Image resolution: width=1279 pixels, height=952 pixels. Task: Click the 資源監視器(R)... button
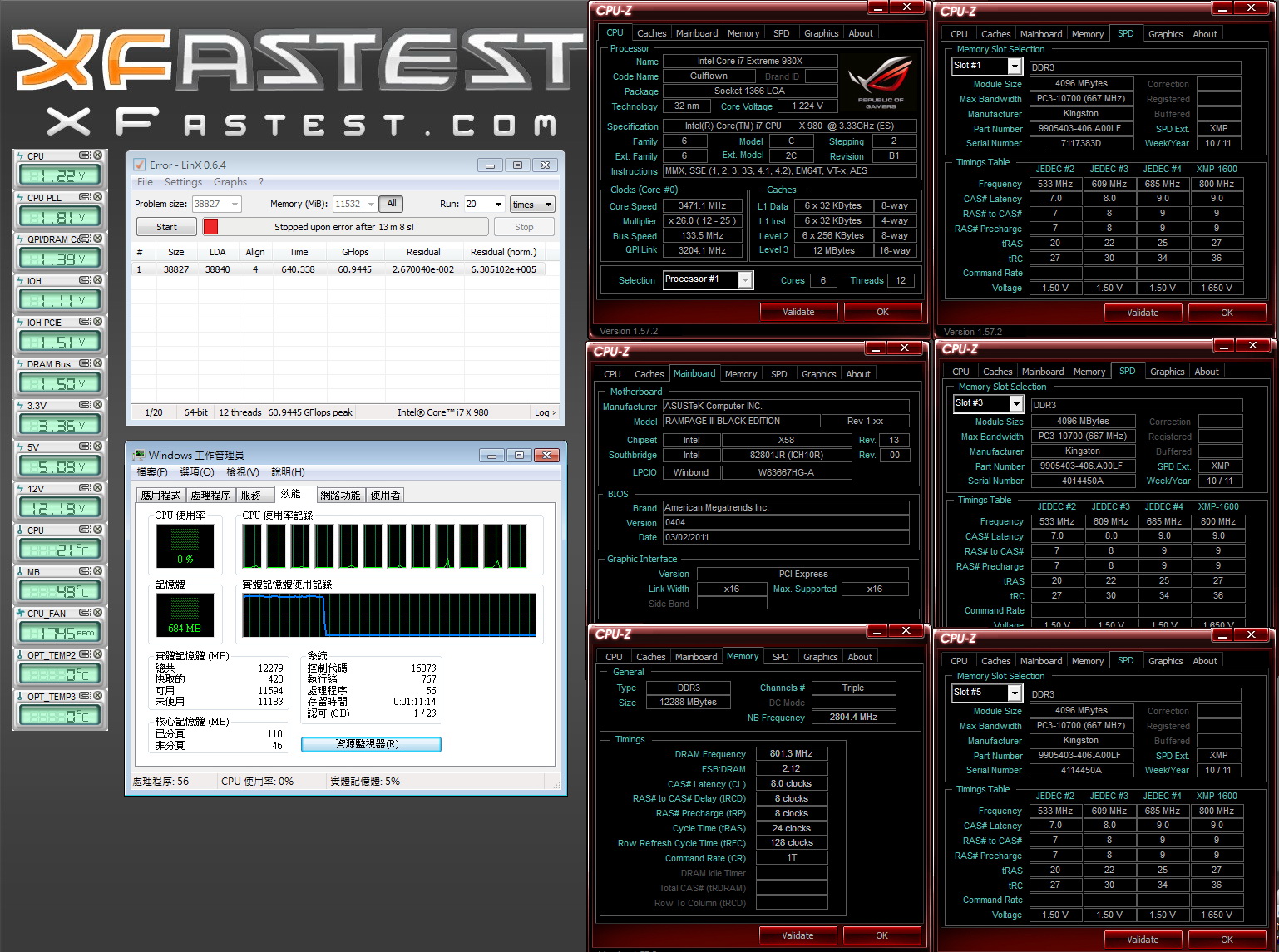[x=371, y=744]
